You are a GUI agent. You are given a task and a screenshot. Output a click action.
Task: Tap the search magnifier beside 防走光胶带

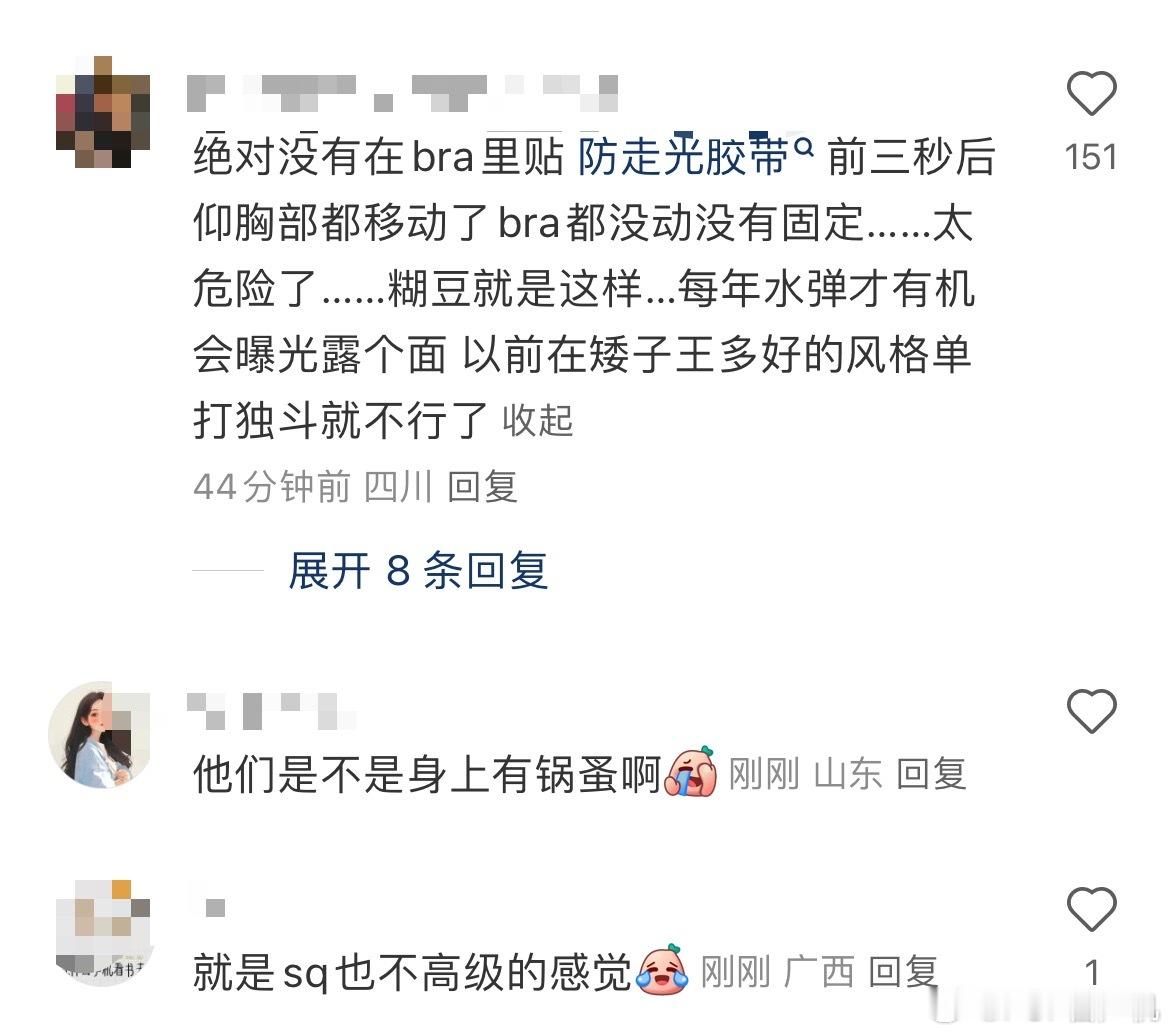point(804,148)
